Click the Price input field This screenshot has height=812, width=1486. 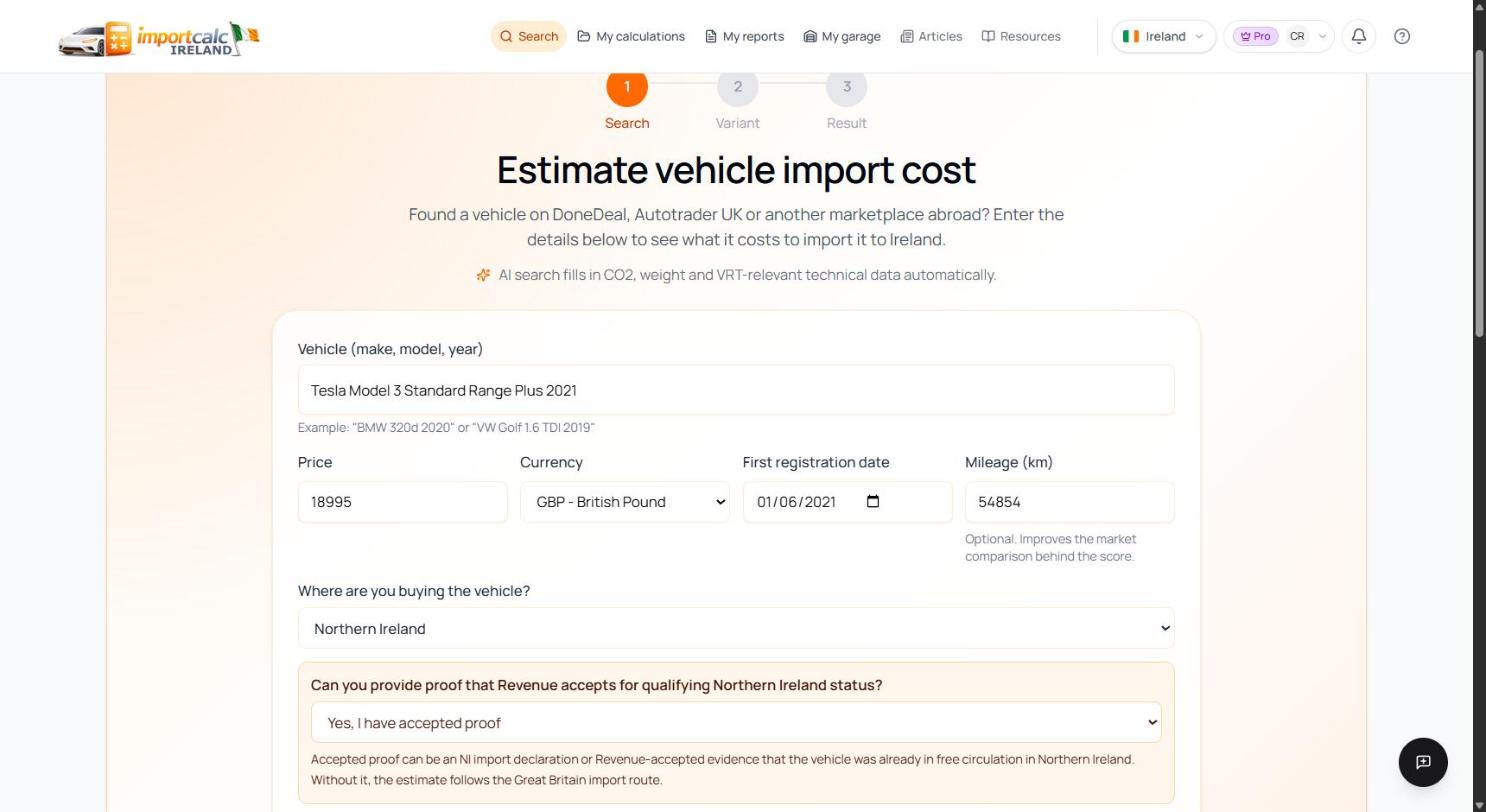(x=402, y=502)
